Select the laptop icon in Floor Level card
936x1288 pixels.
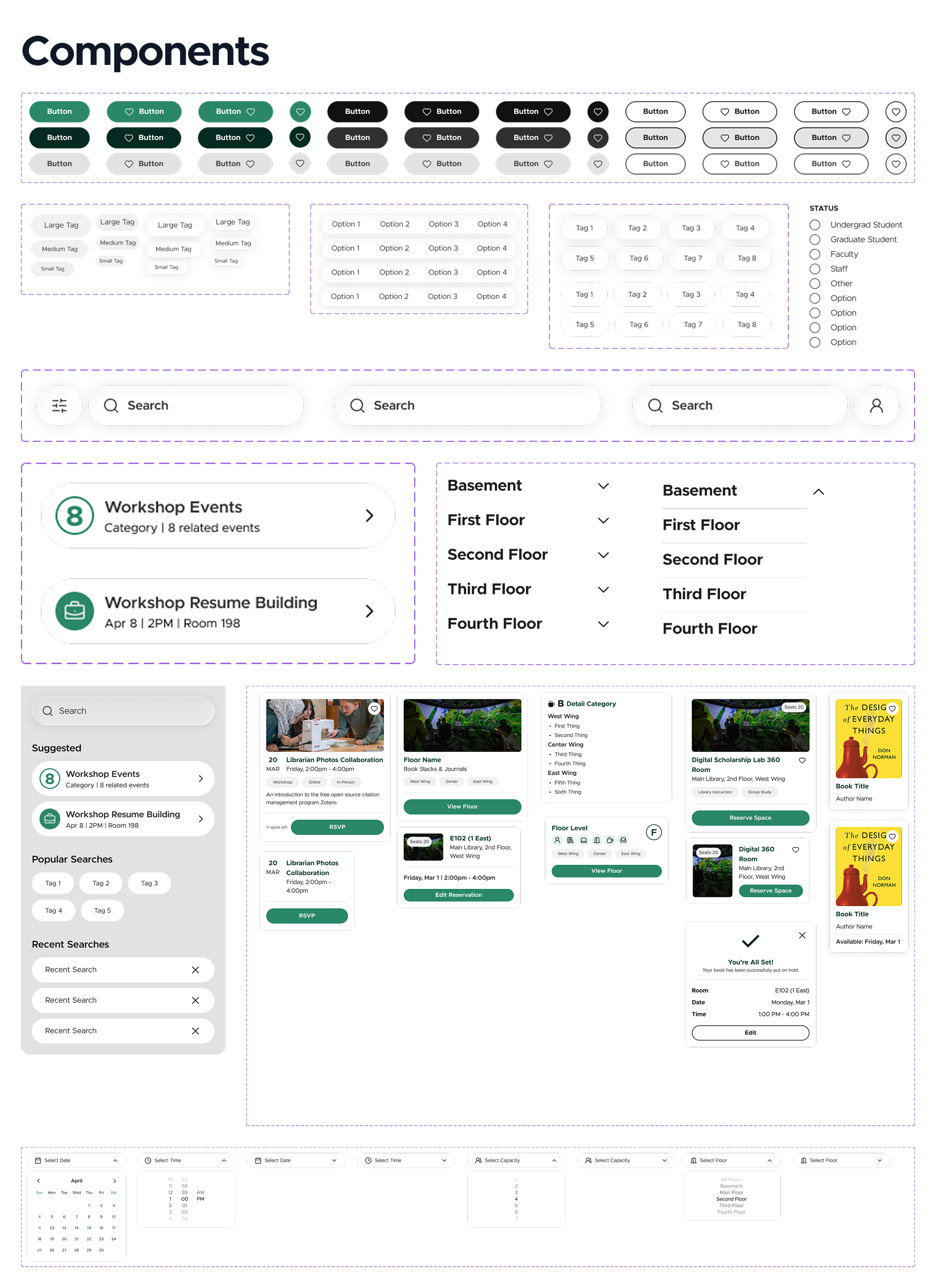(583, 840)
